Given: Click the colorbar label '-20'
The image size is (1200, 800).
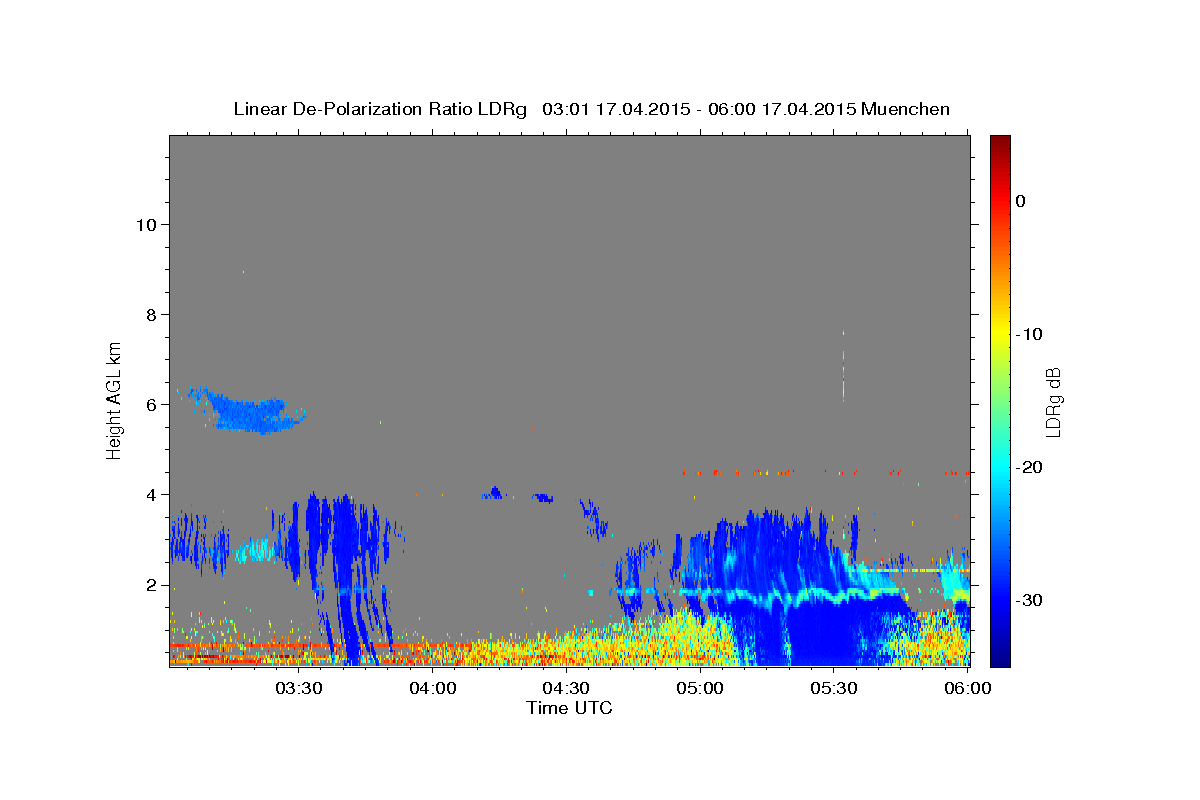Looking at the screenshot, I should pos(1030,467).
